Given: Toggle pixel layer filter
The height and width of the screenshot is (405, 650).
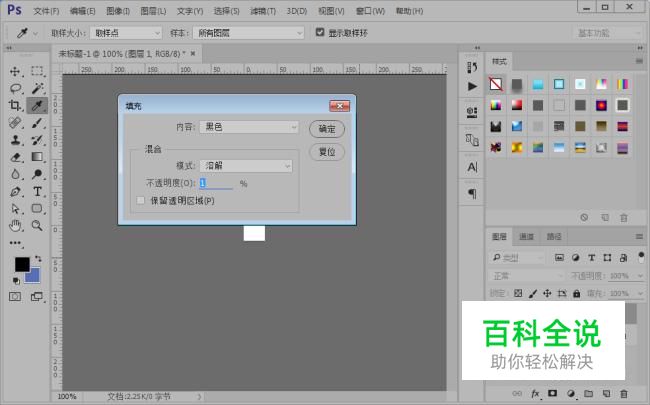Looking at the screenshot, I should click(559, 258).
